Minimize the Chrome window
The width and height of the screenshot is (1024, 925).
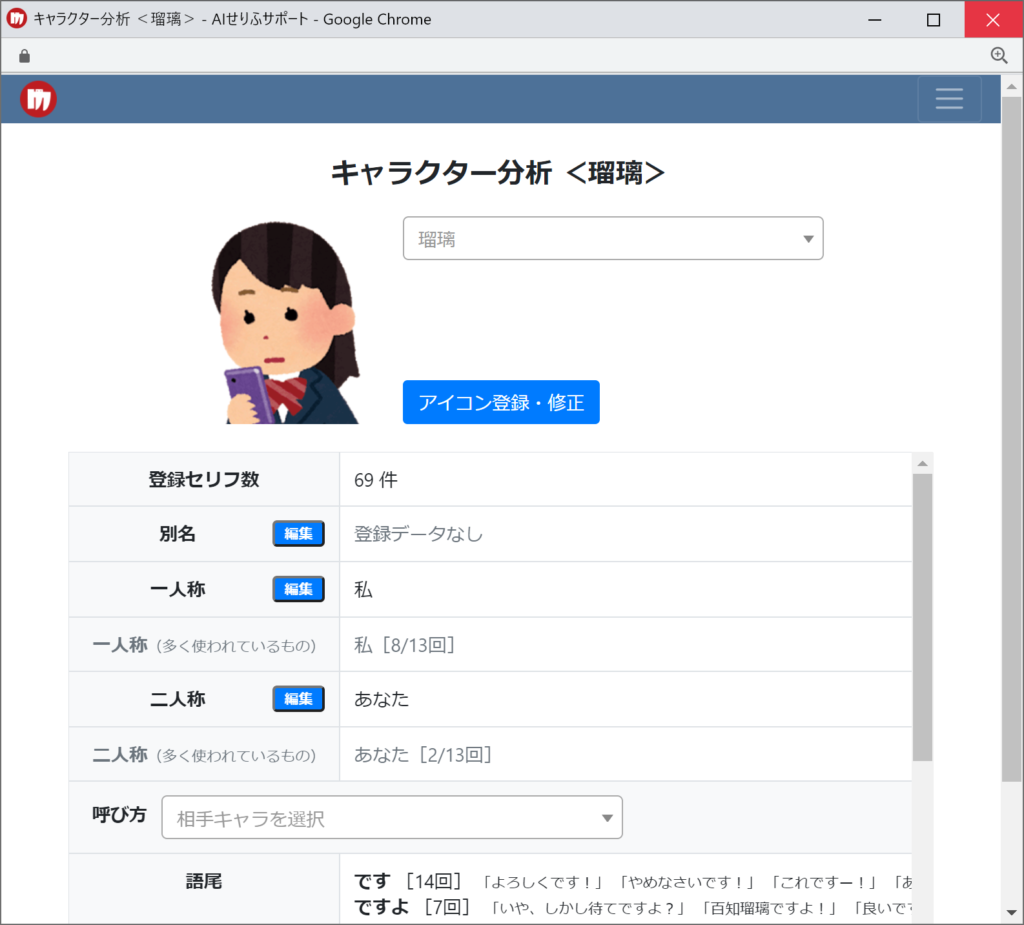pos(874,20)
